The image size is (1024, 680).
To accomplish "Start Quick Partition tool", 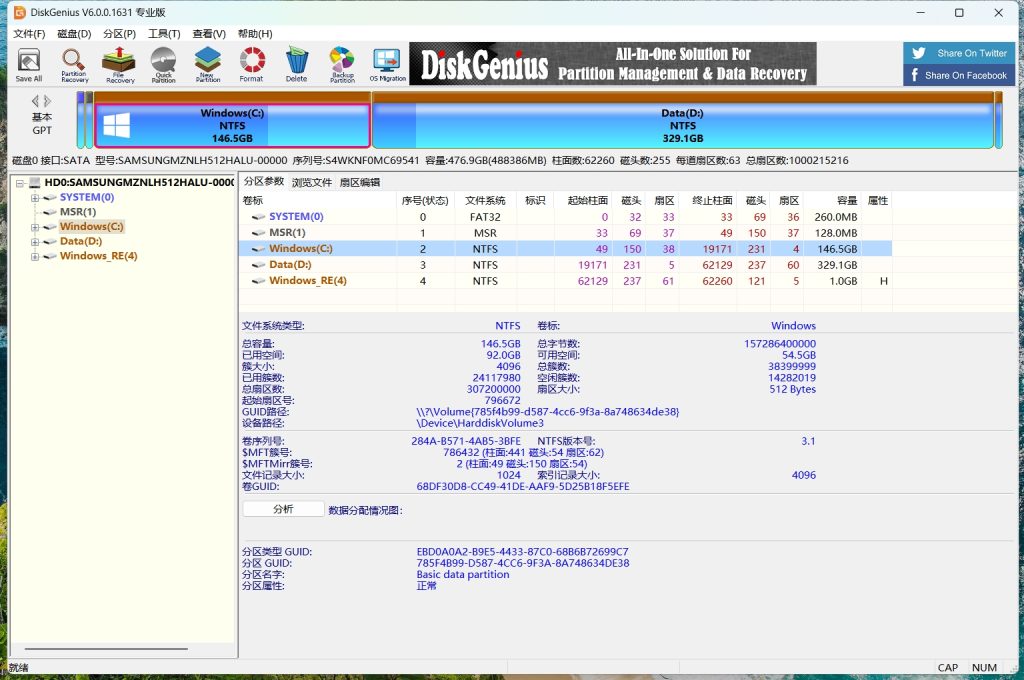I will point(163,65).
